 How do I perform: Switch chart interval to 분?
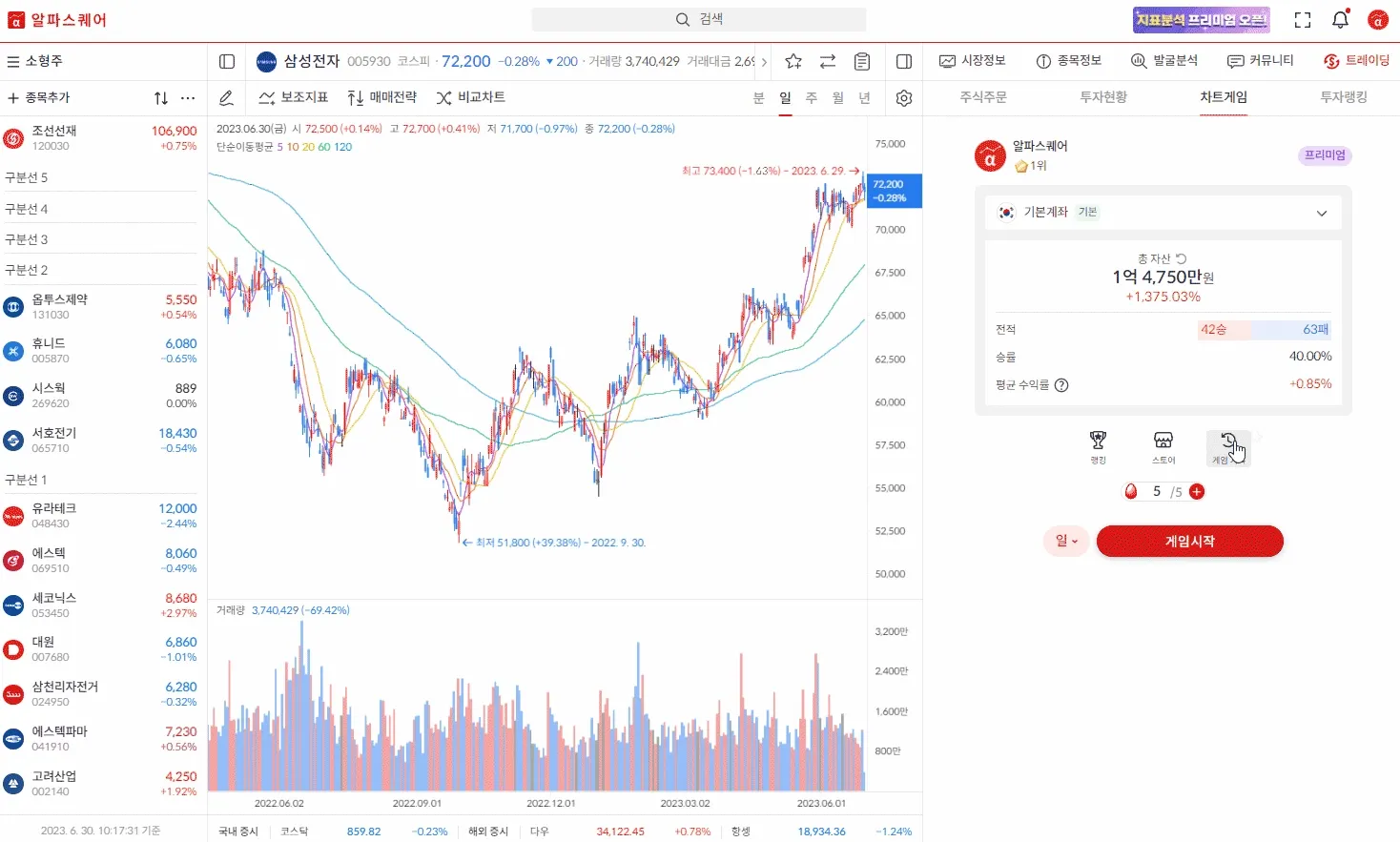point(759,97)
